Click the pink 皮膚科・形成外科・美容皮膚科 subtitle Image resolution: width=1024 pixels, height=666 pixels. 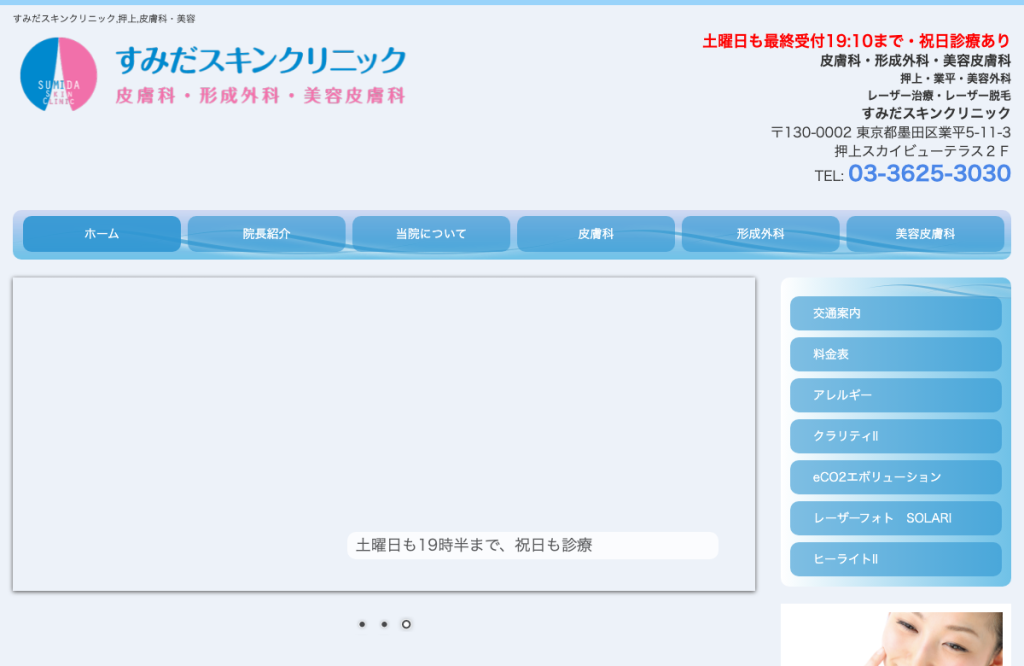261,95
